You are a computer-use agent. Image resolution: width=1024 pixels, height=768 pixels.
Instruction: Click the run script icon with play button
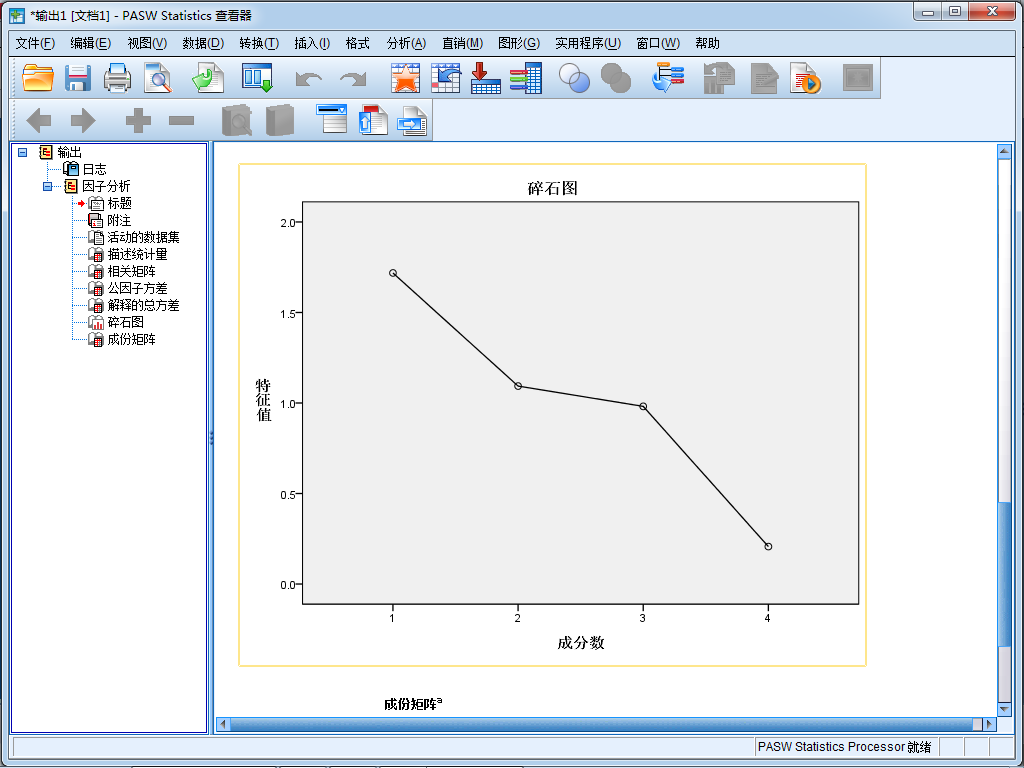(805, 78)
